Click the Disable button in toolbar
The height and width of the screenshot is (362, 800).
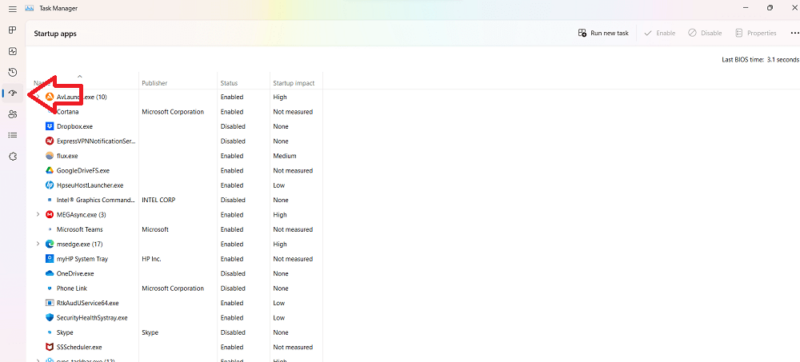705,33
